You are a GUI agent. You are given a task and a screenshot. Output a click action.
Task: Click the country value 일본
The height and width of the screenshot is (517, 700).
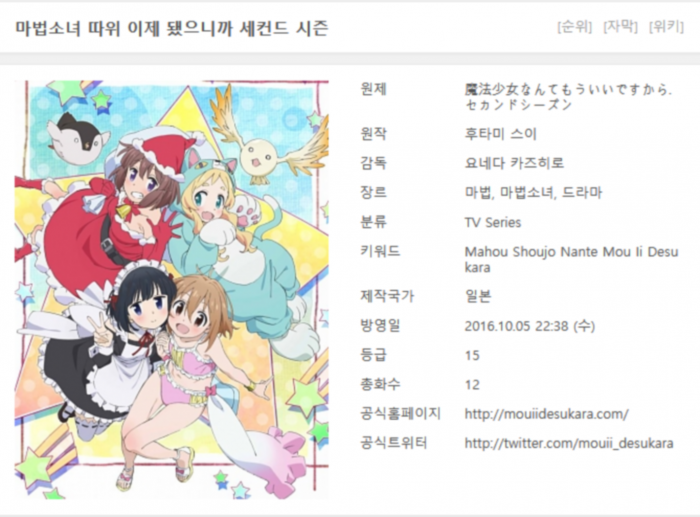click(x=478, y=296)
